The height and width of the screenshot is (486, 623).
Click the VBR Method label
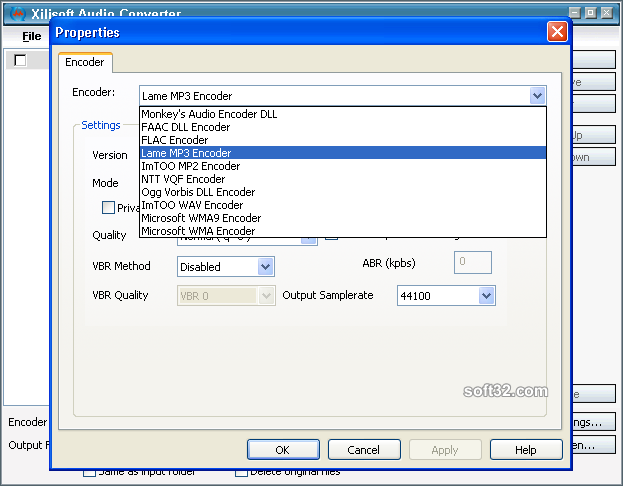click(121, 266)
